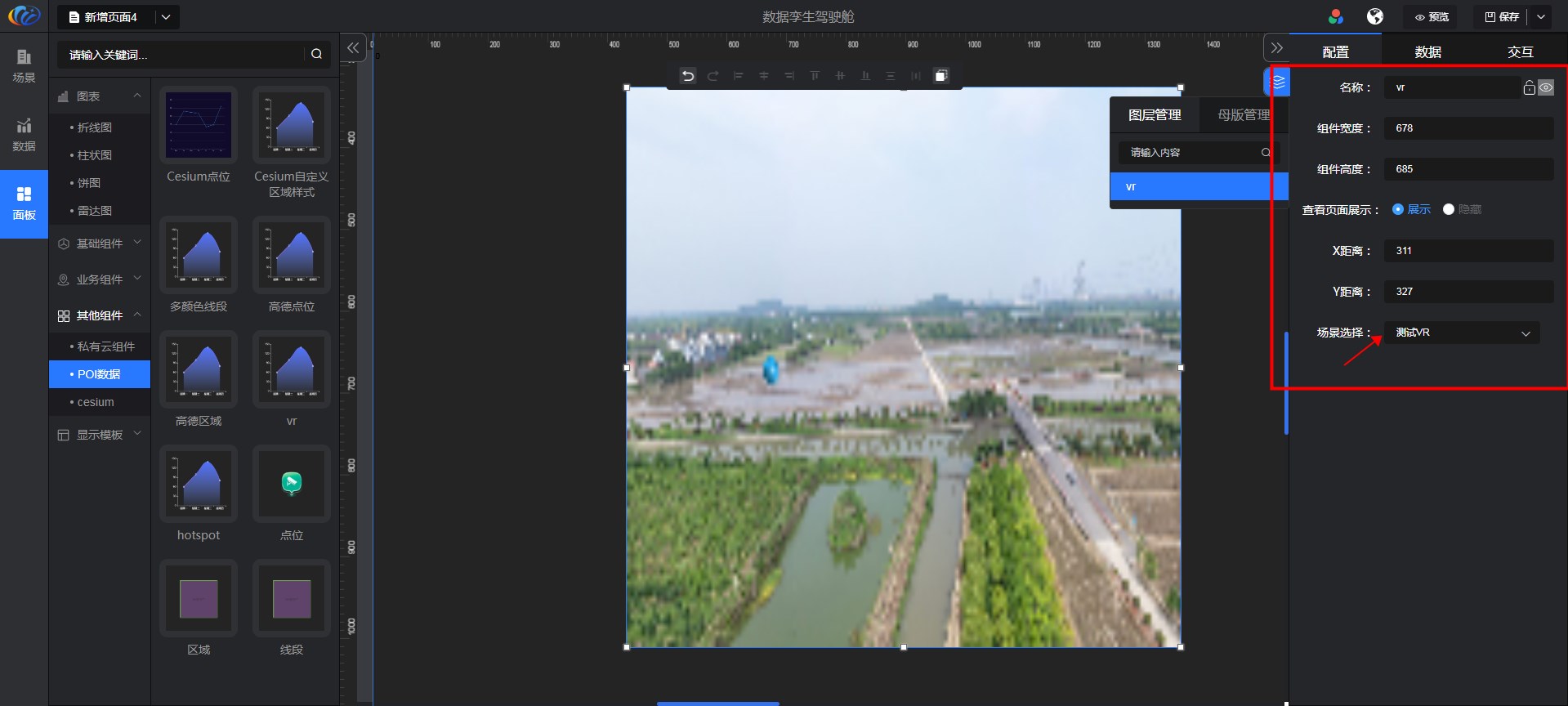Collapse the right configuration panel

1276,48
